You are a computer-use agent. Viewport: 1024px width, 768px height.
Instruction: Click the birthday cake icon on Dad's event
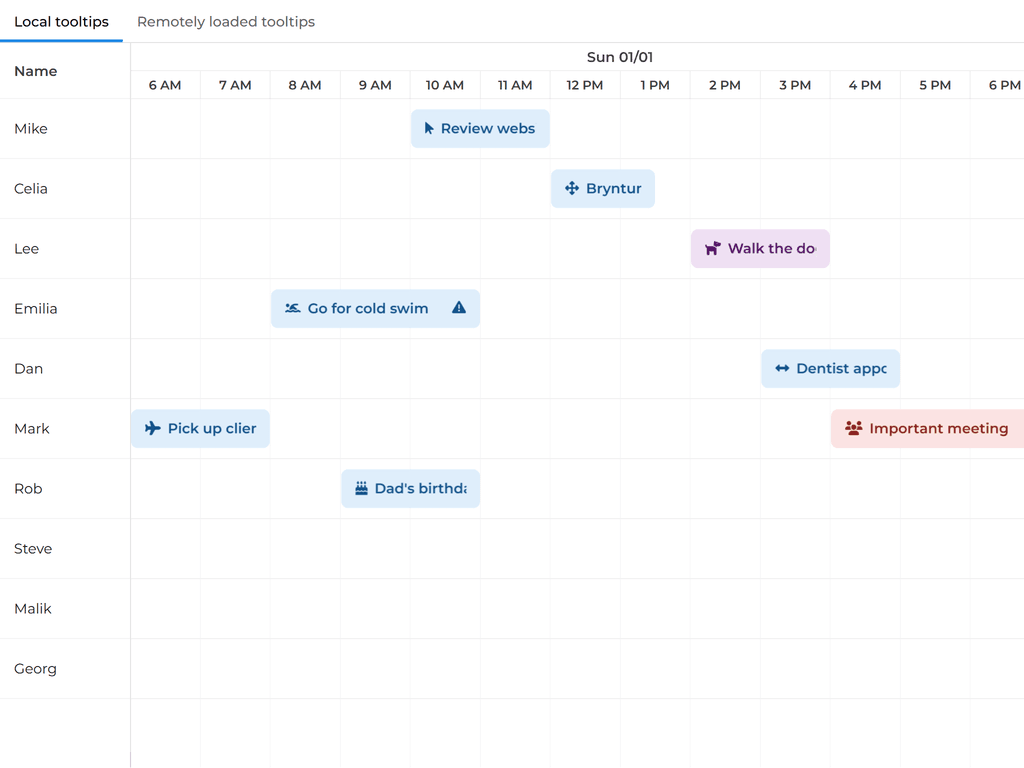tap(361, 489)
